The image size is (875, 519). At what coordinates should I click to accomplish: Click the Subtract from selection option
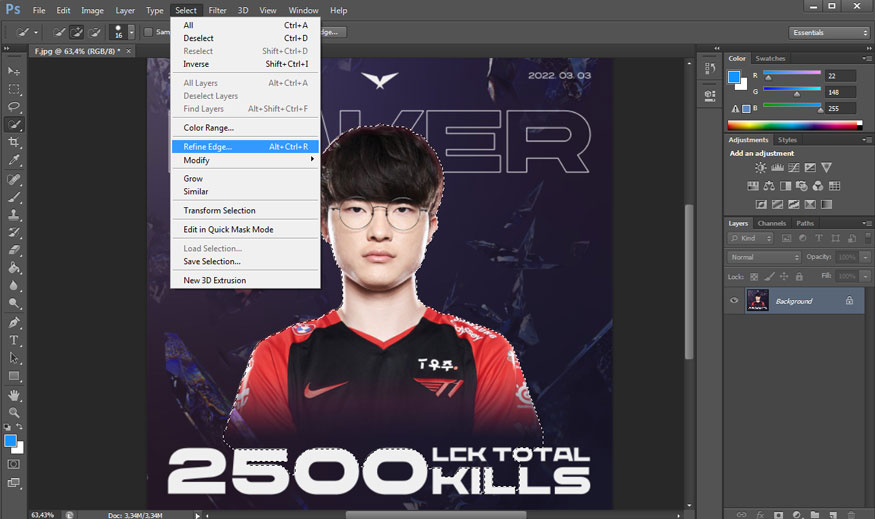click(x=95, y=32)
